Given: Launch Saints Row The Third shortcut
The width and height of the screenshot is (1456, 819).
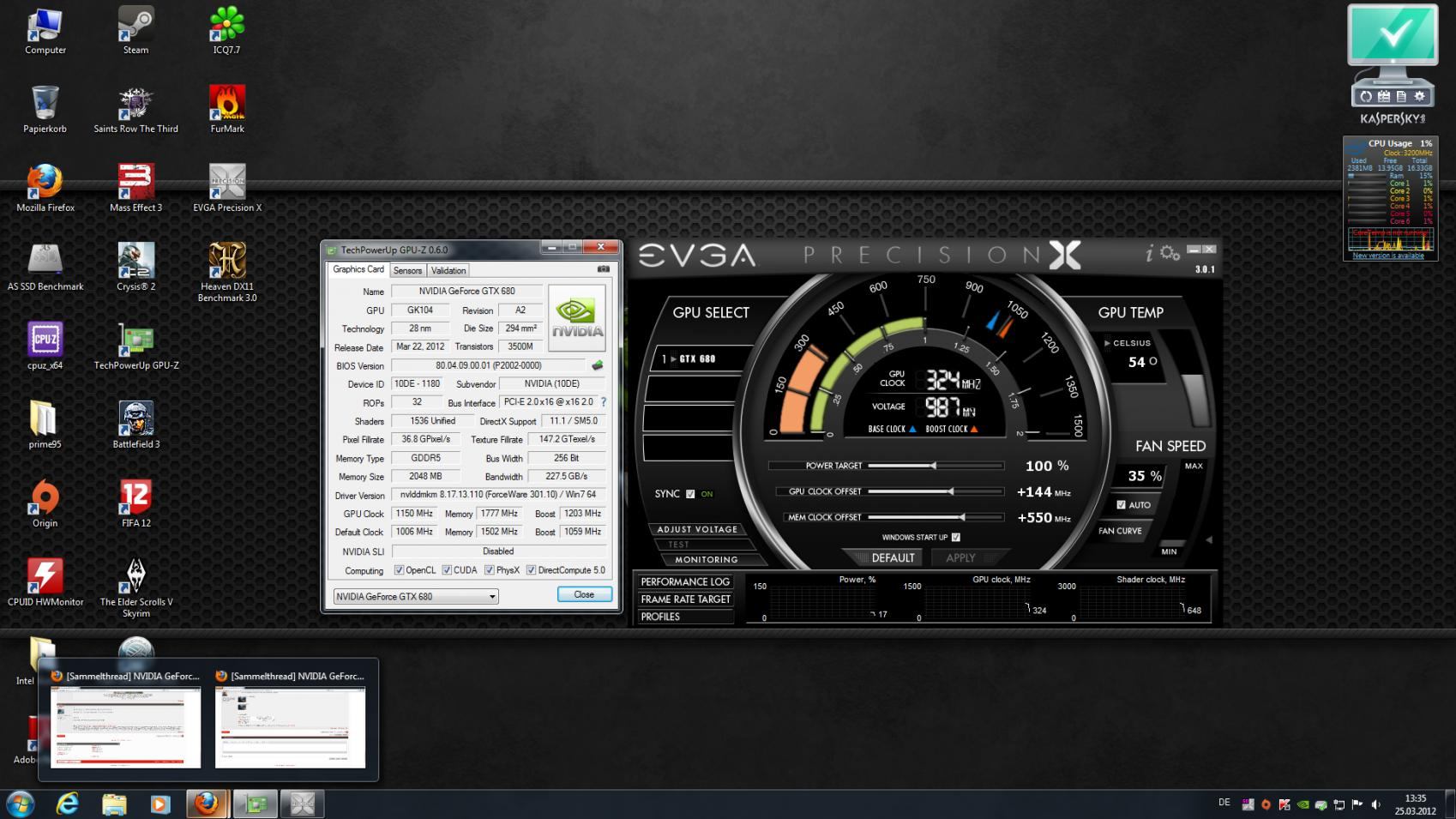Looking at the screenshot, I should pyautogui.click(x=135, y=109).
